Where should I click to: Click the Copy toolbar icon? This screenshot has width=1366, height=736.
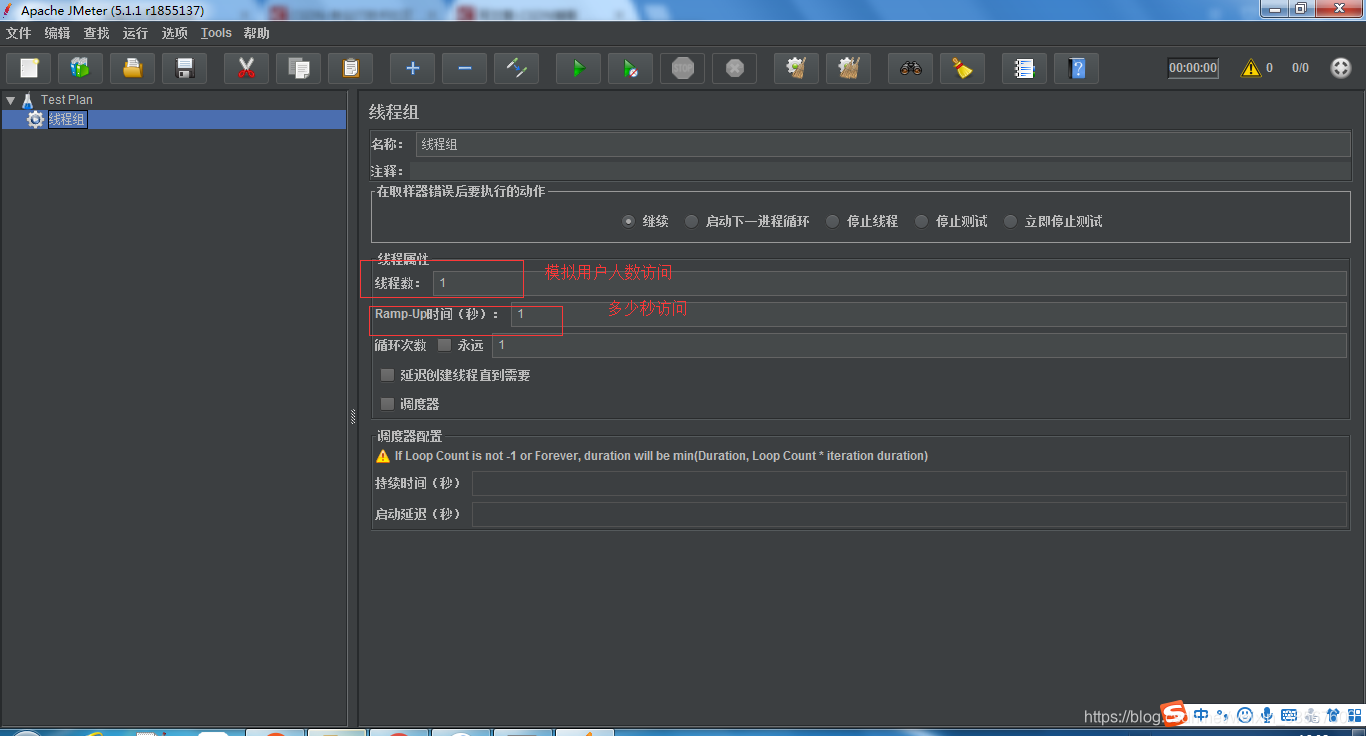298,68
